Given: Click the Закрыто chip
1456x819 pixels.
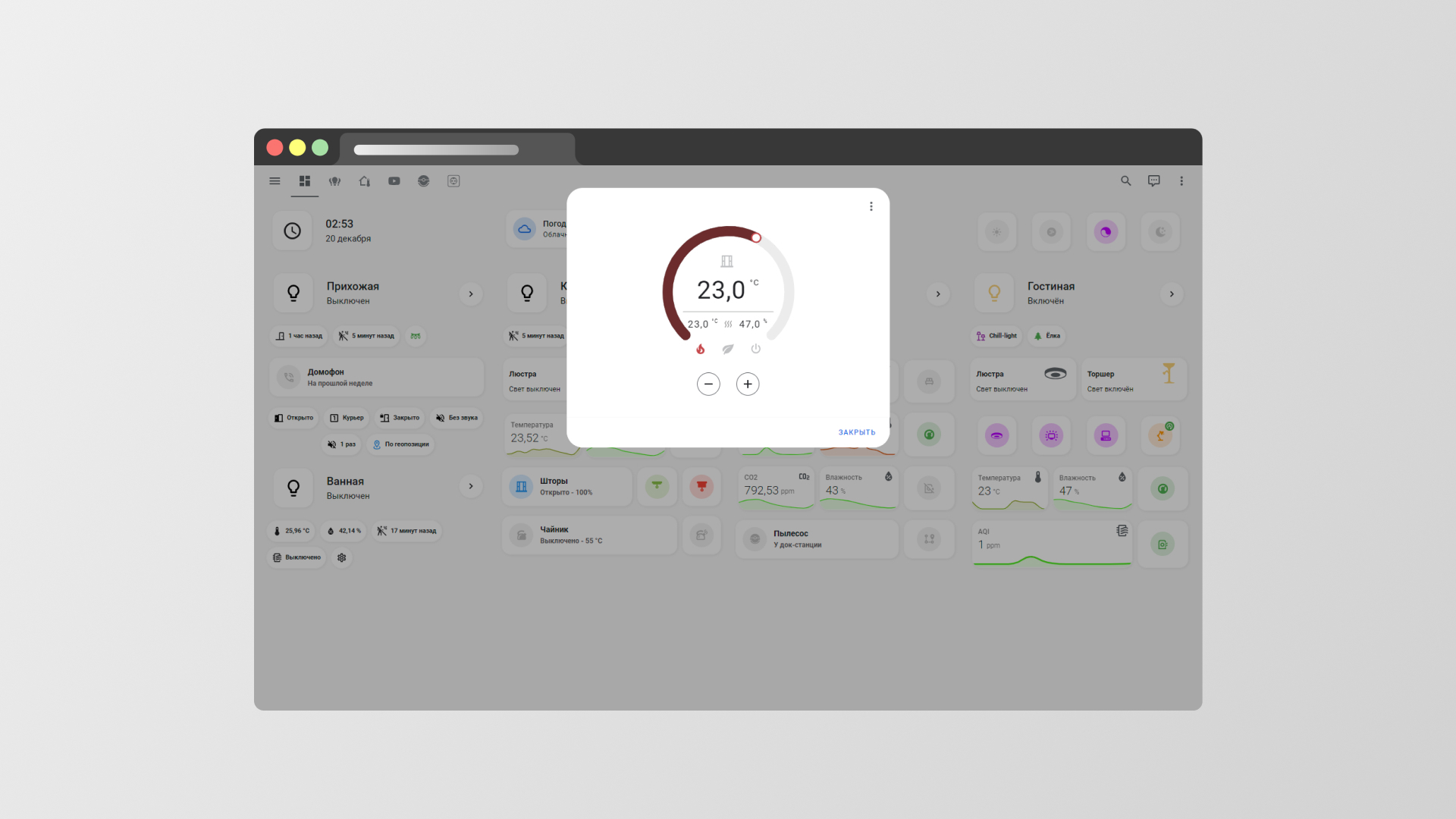Looking at the screenshot, I should [x=400, y=418].
